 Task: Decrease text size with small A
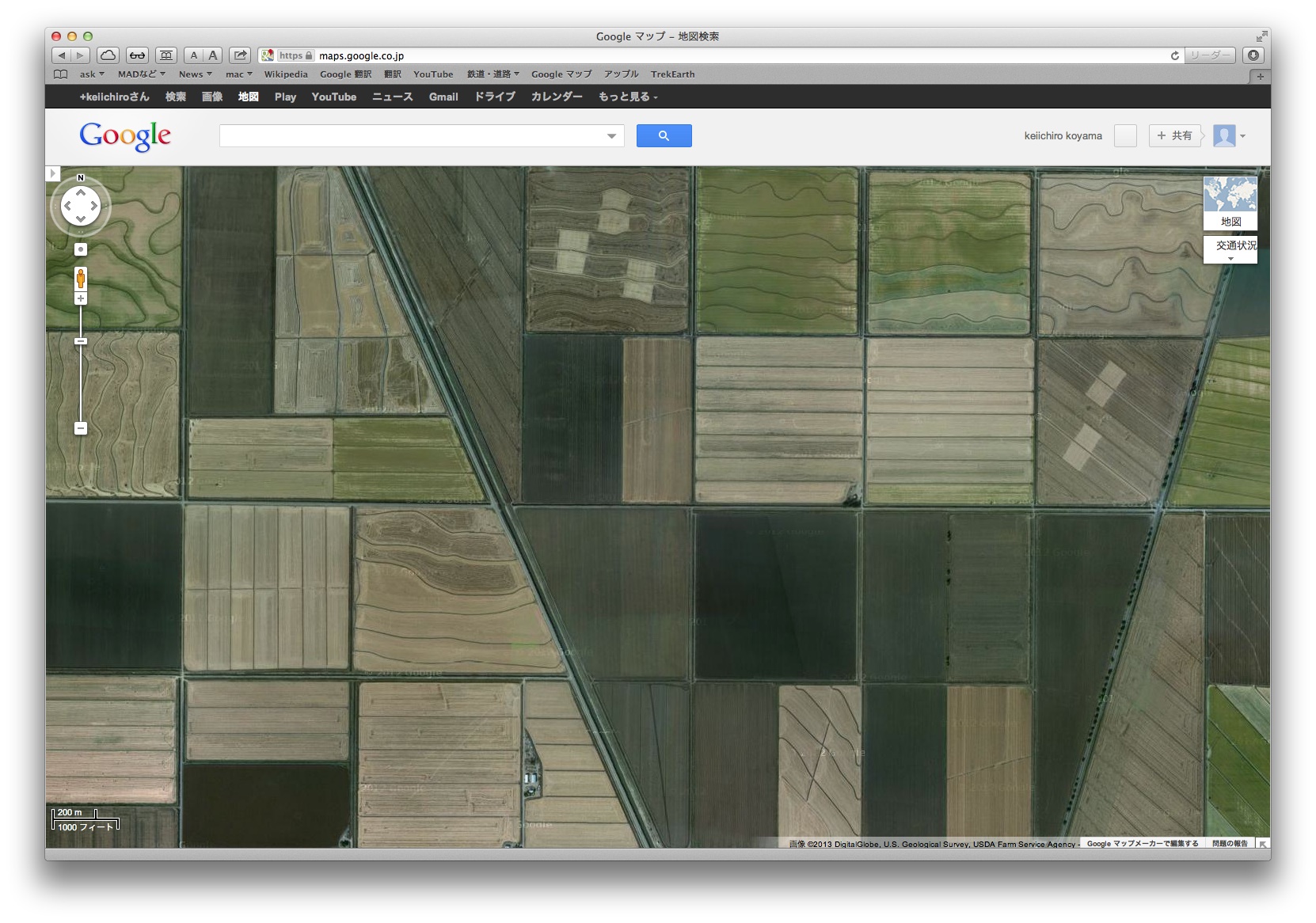coord(194,55)
